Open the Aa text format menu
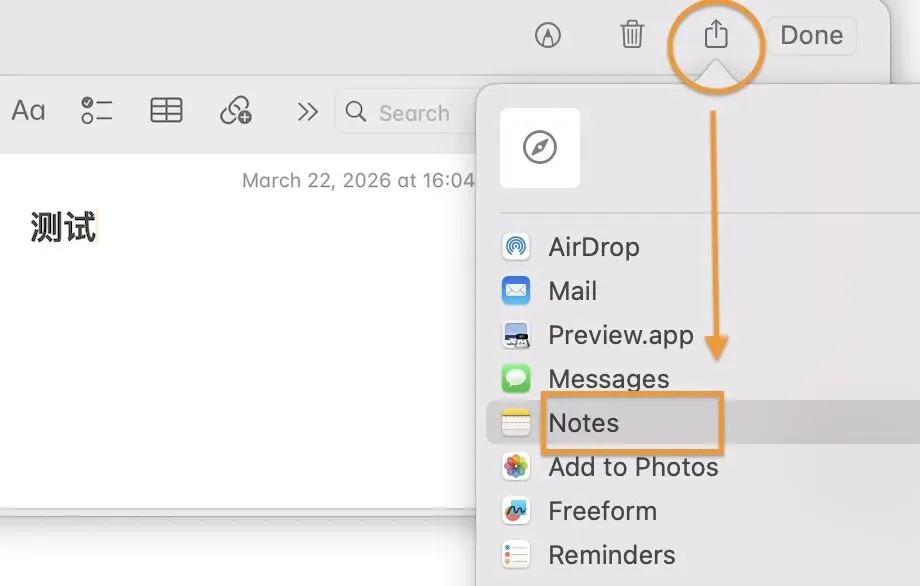Viewport: 920px width, 586px height. [x=28, y=110]
